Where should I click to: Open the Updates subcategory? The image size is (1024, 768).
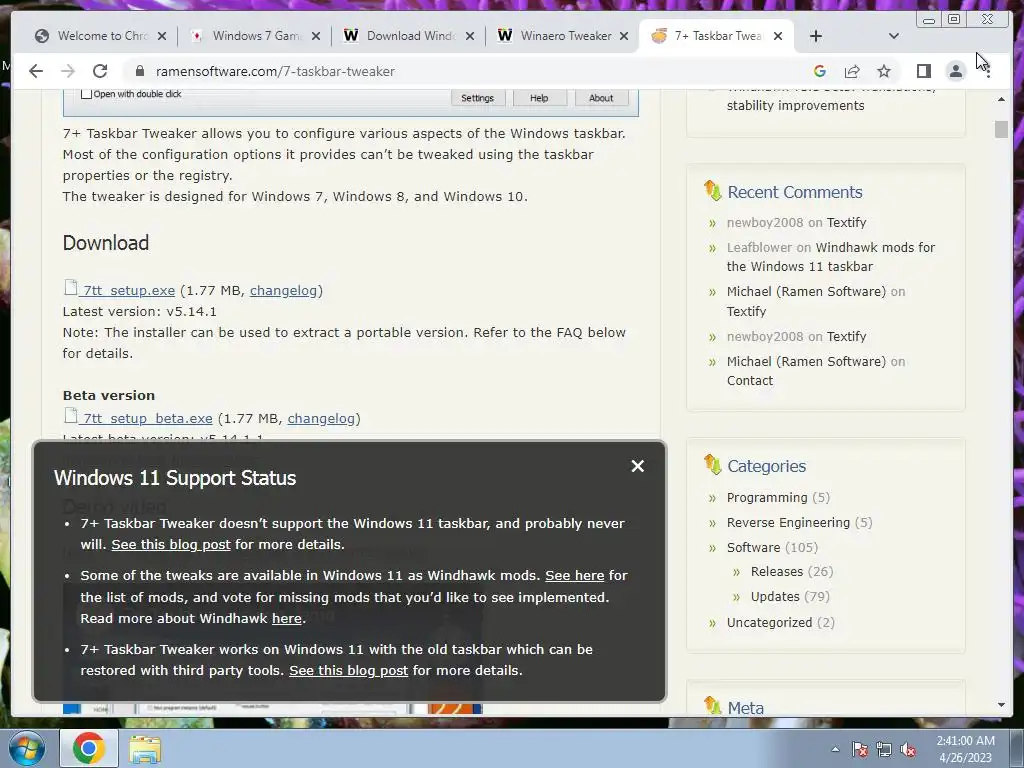(x=775, y=596)
